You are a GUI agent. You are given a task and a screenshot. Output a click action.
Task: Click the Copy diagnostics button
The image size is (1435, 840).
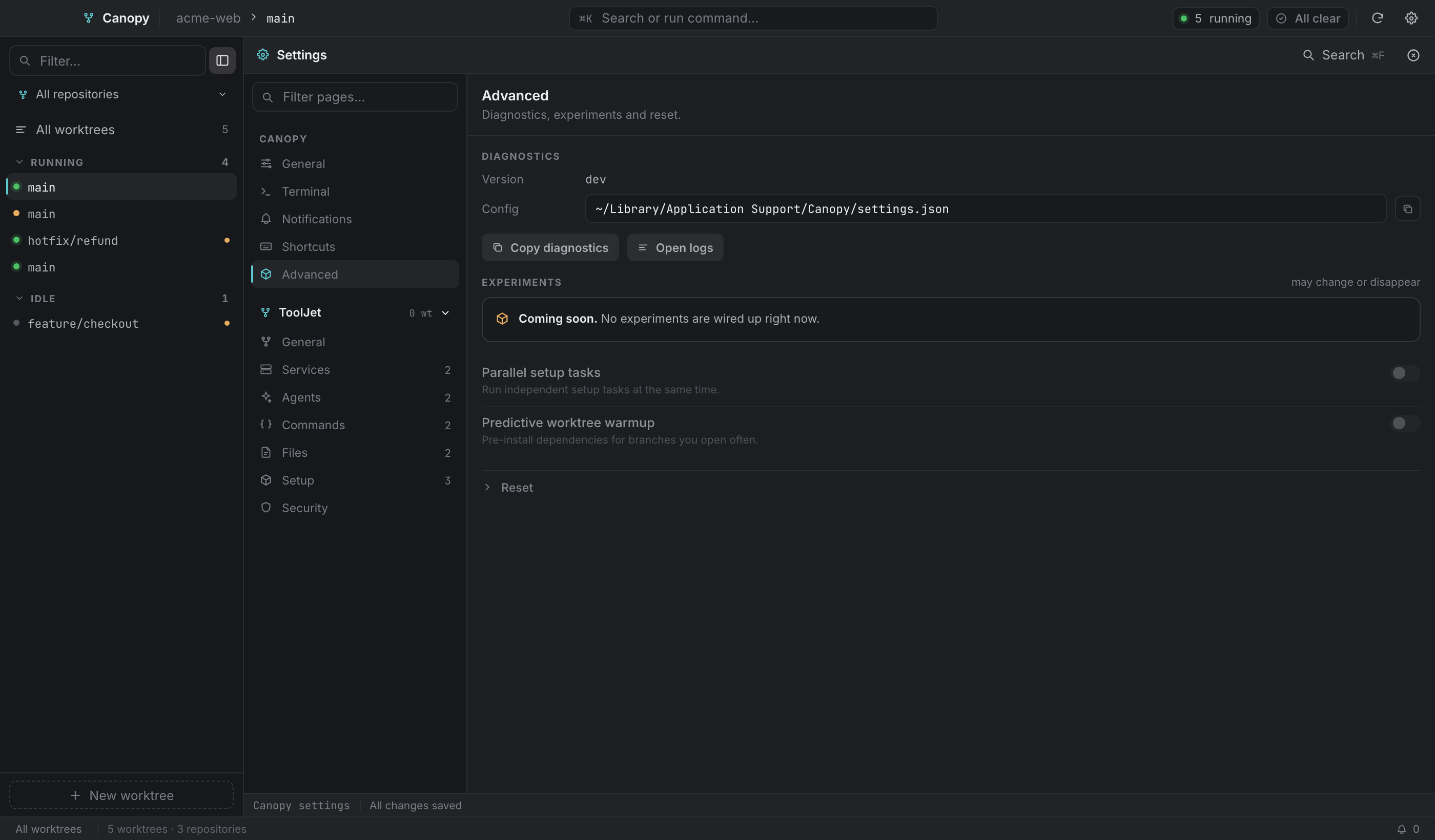[x=550, y=247]
